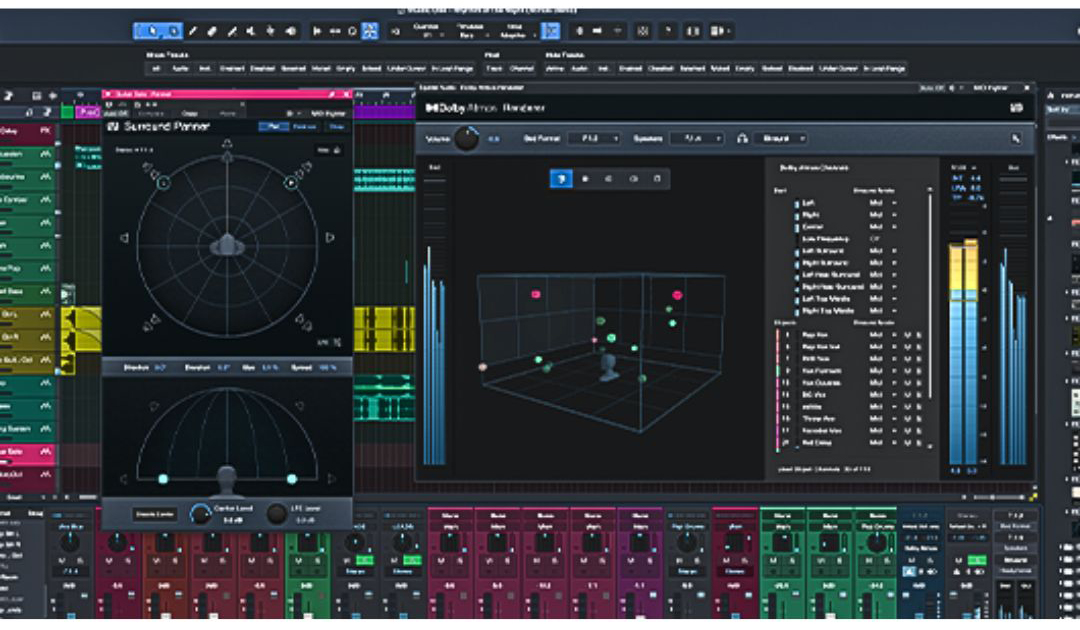Click the Elevation value in Surround Panner
Screen dimensions: 1080x630
223,368
